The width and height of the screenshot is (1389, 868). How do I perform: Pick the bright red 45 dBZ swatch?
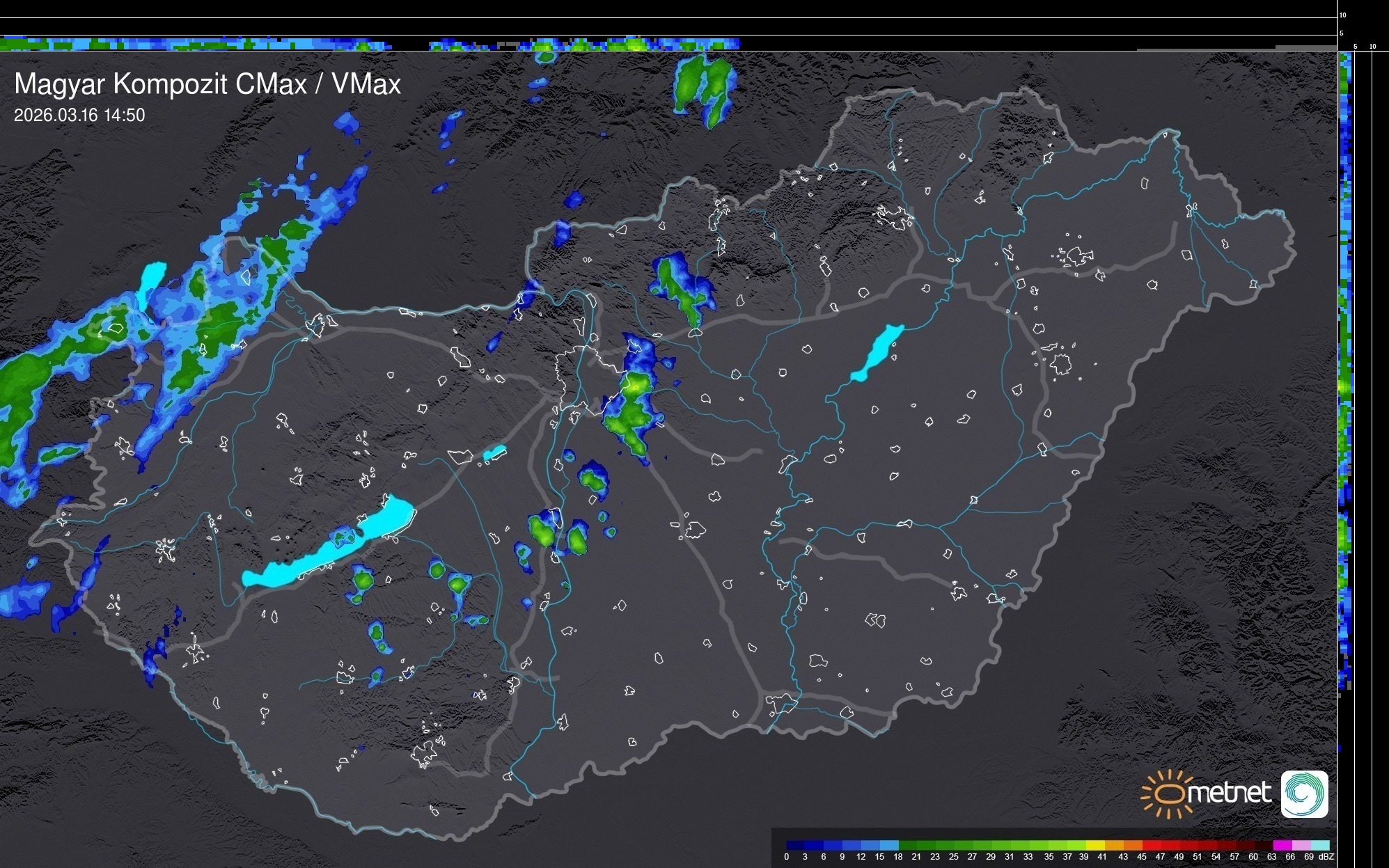click(x=1152, y=846)
